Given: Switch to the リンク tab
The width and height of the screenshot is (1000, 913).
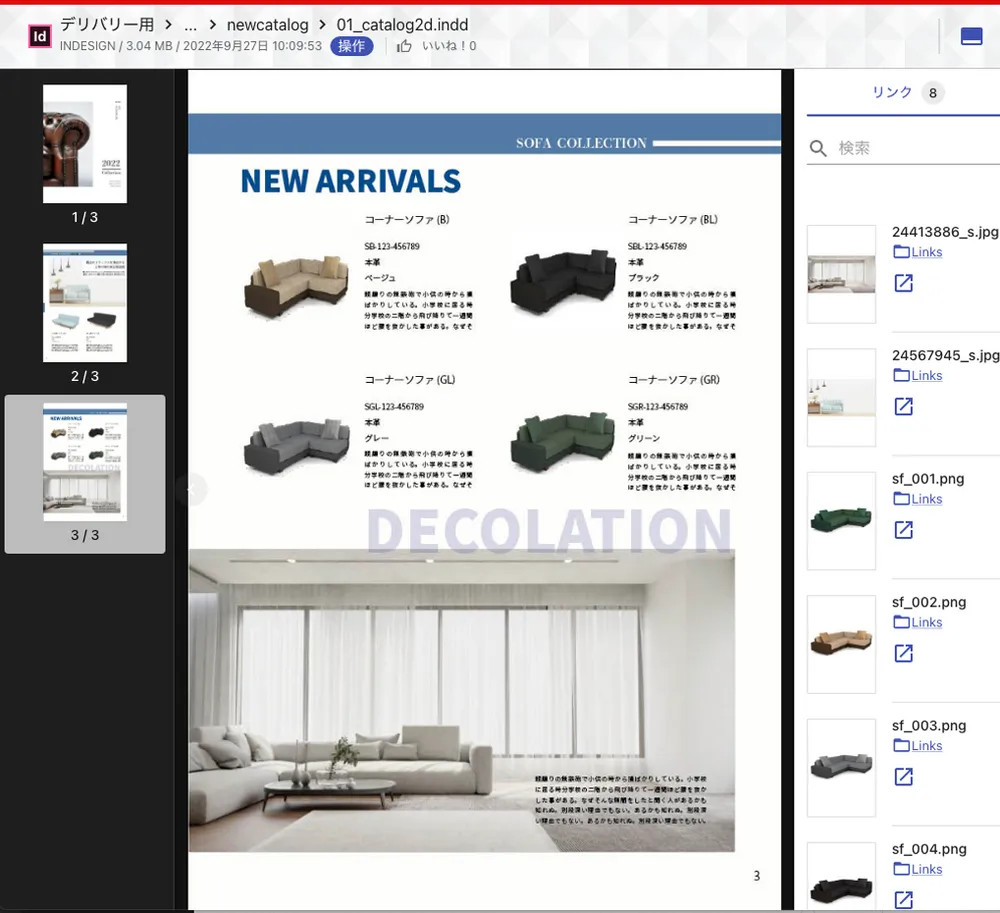Looking at the screenshot, I should (892, 92).
